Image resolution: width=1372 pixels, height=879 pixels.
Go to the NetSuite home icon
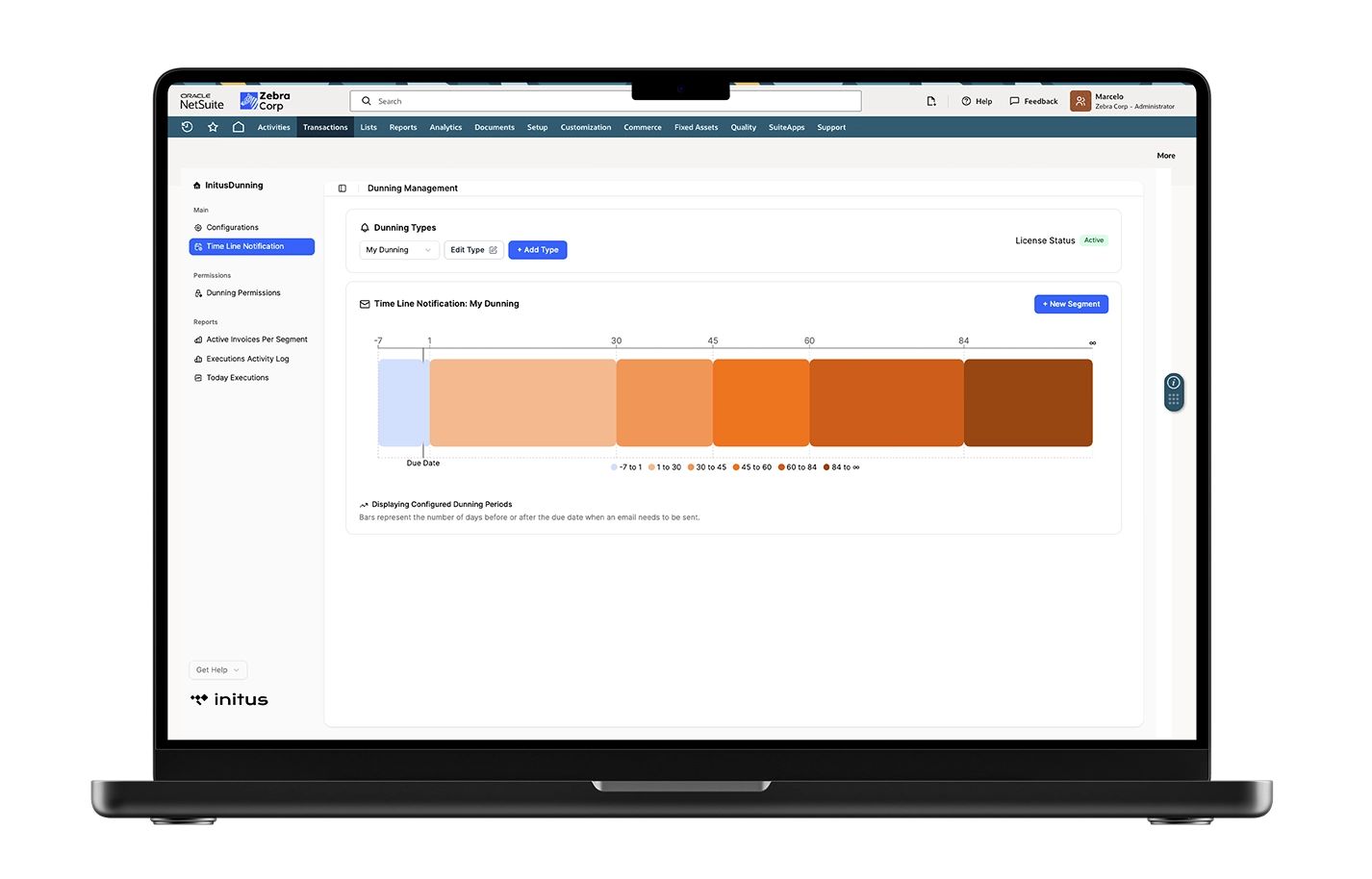click(x=239, y=127)
